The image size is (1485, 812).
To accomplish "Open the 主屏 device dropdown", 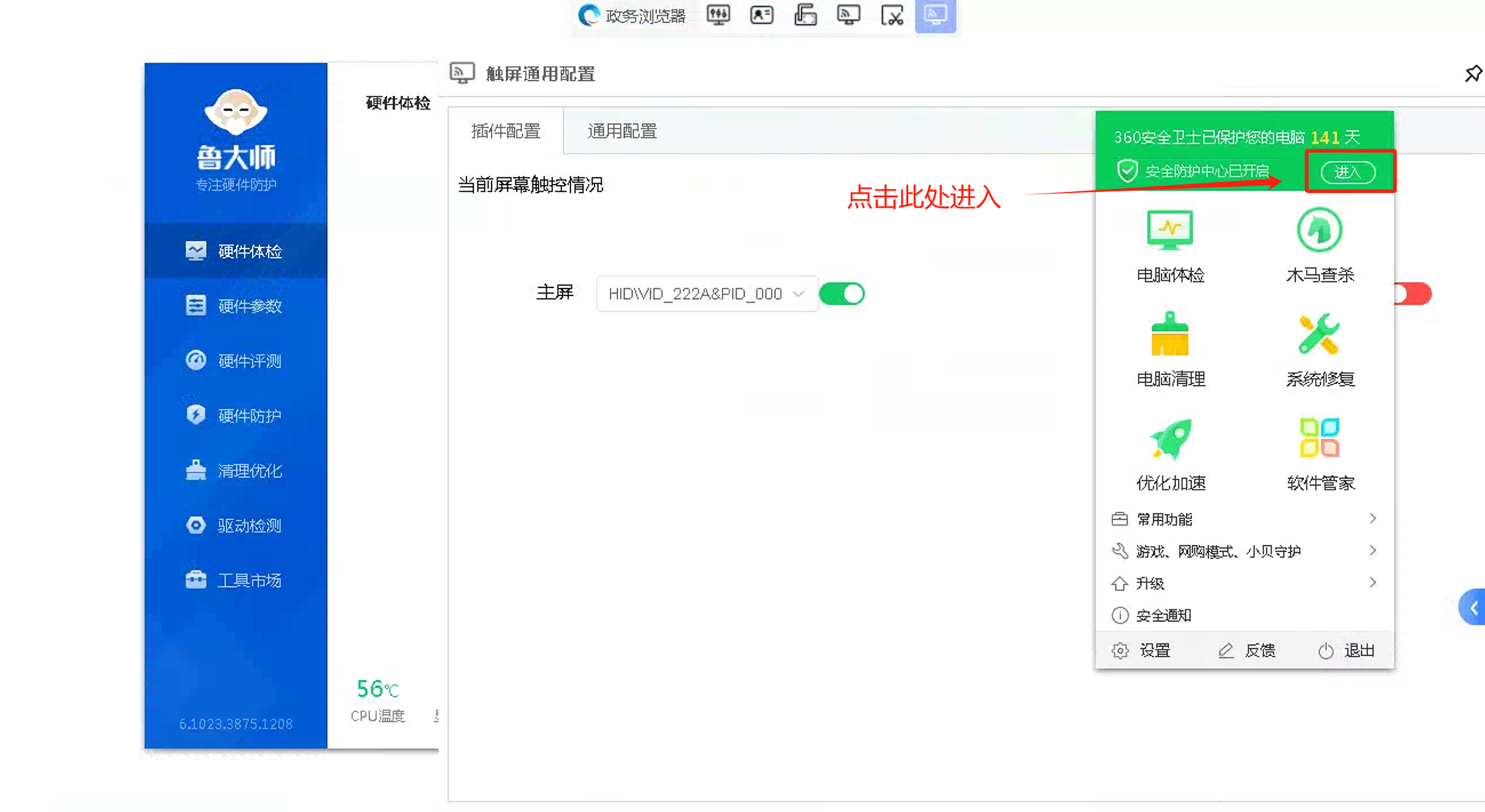I will click(x=707, y=294).
